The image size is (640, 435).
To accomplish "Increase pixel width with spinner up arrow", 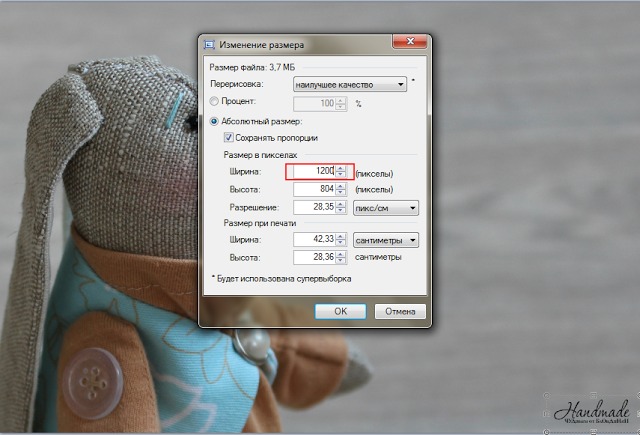I will click(341, 168).
